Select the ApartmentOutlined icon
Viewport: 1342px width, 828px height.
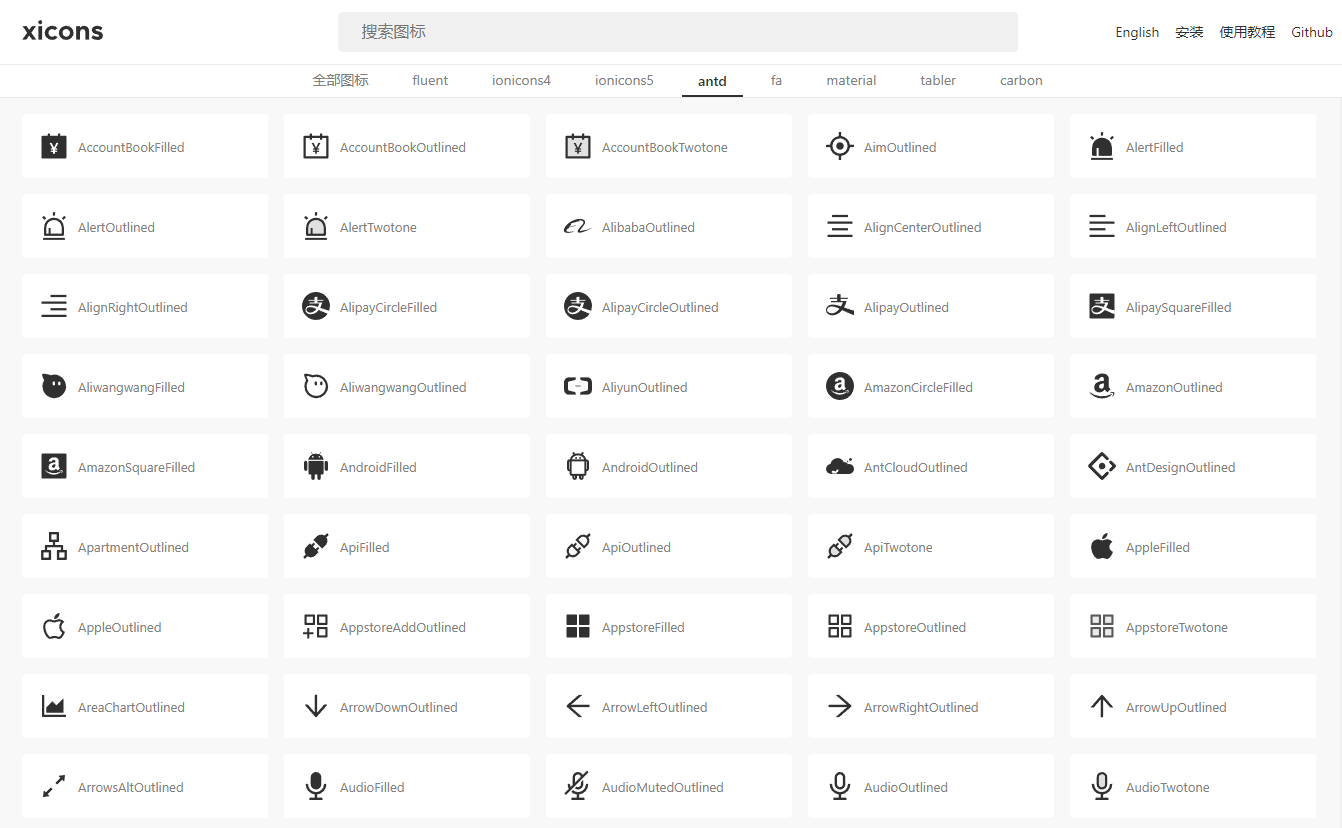coord(54,547)
